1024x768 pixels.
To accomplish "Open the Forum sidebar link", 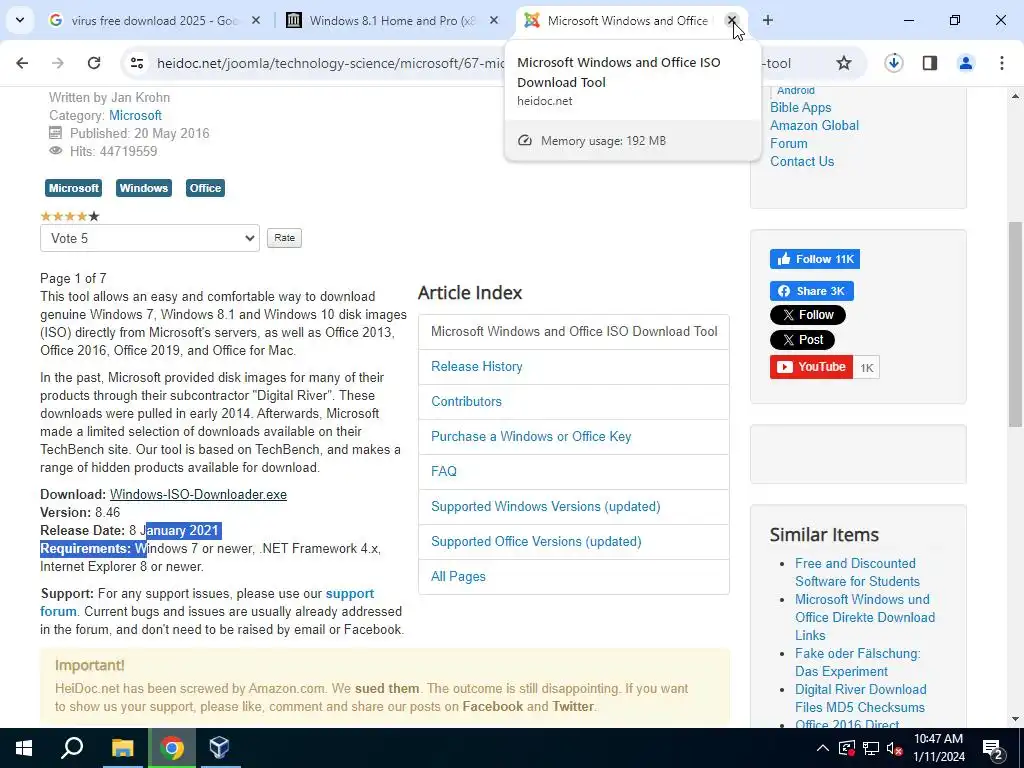I will pyautogui.click(x=788, y=144).
